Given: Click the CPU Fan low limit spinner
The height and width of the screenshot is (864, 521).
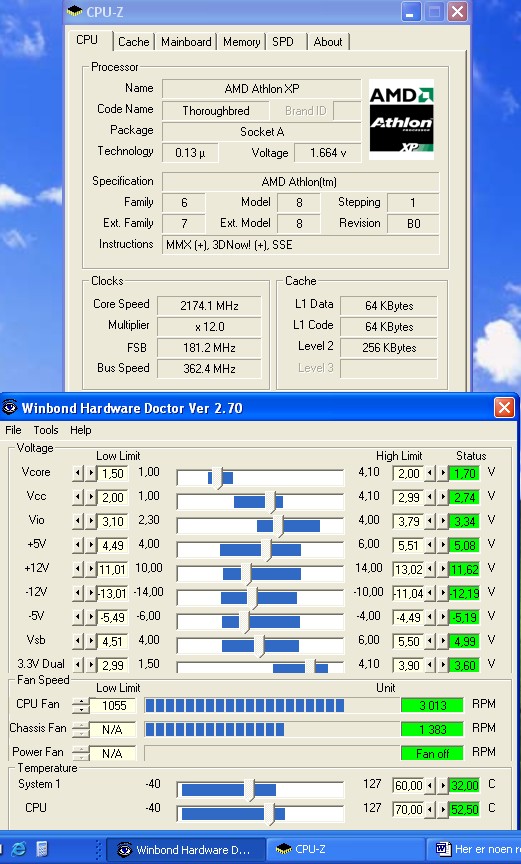Looking at the screenshot, I should pos(81,705).
